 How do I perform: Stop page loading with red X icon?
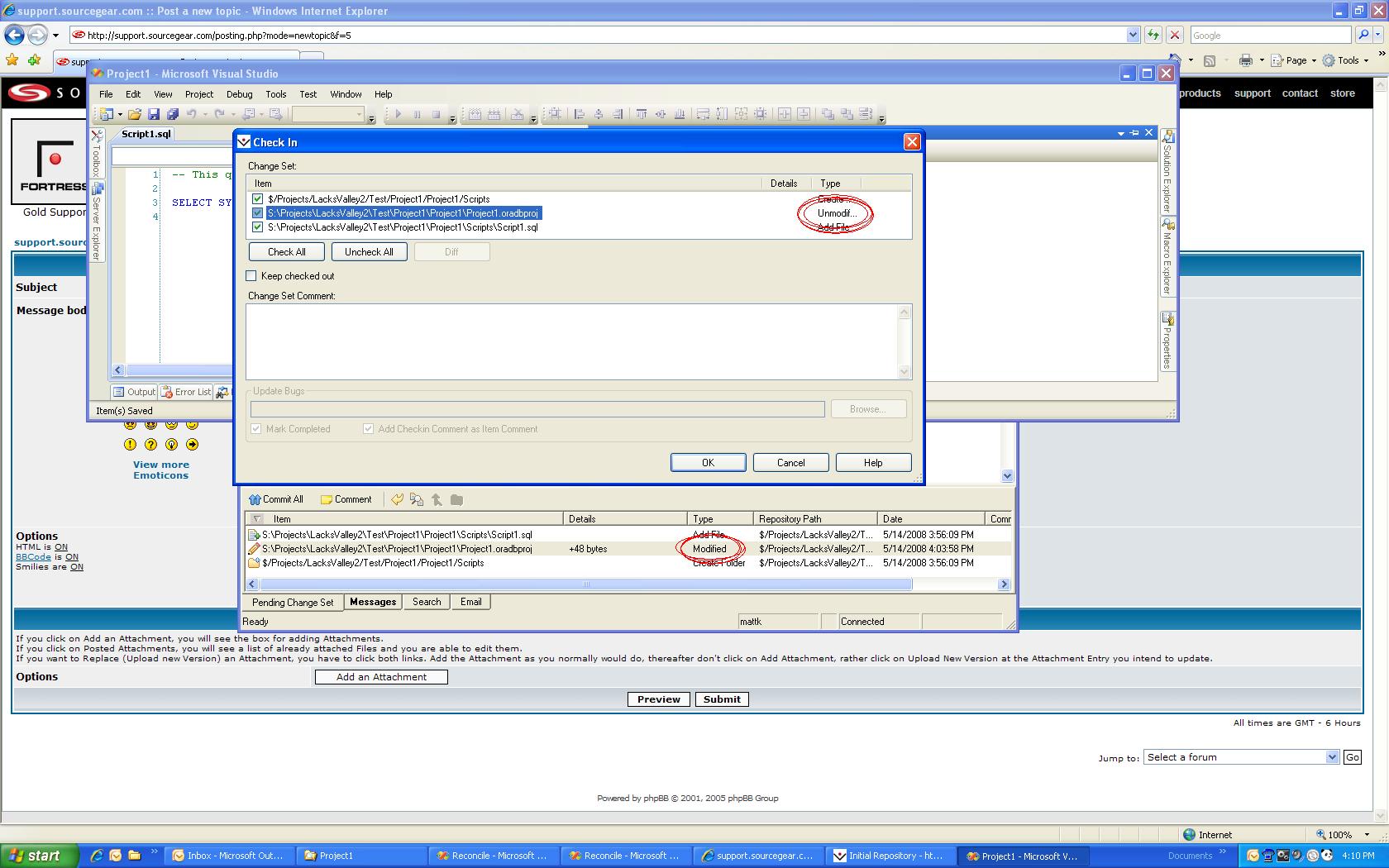1174,35
